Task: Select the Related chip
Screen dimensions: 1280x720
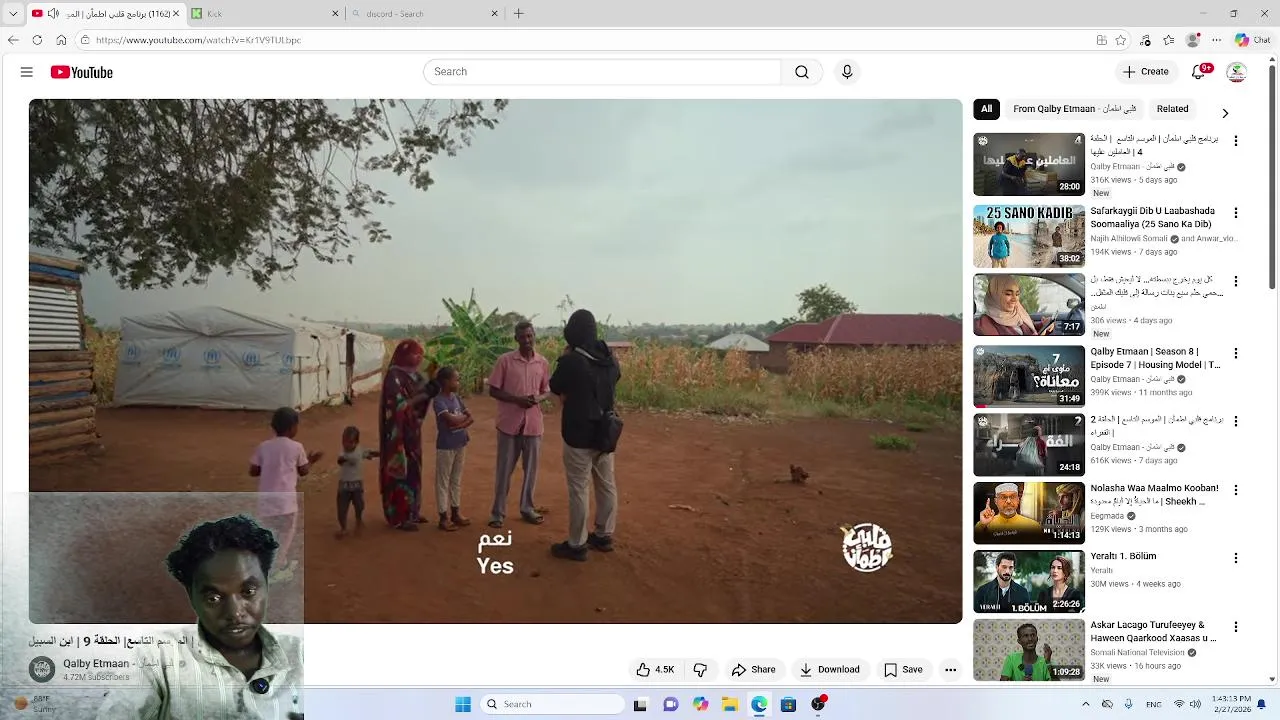Action: pyautogui.click(x=1172, y=109)
